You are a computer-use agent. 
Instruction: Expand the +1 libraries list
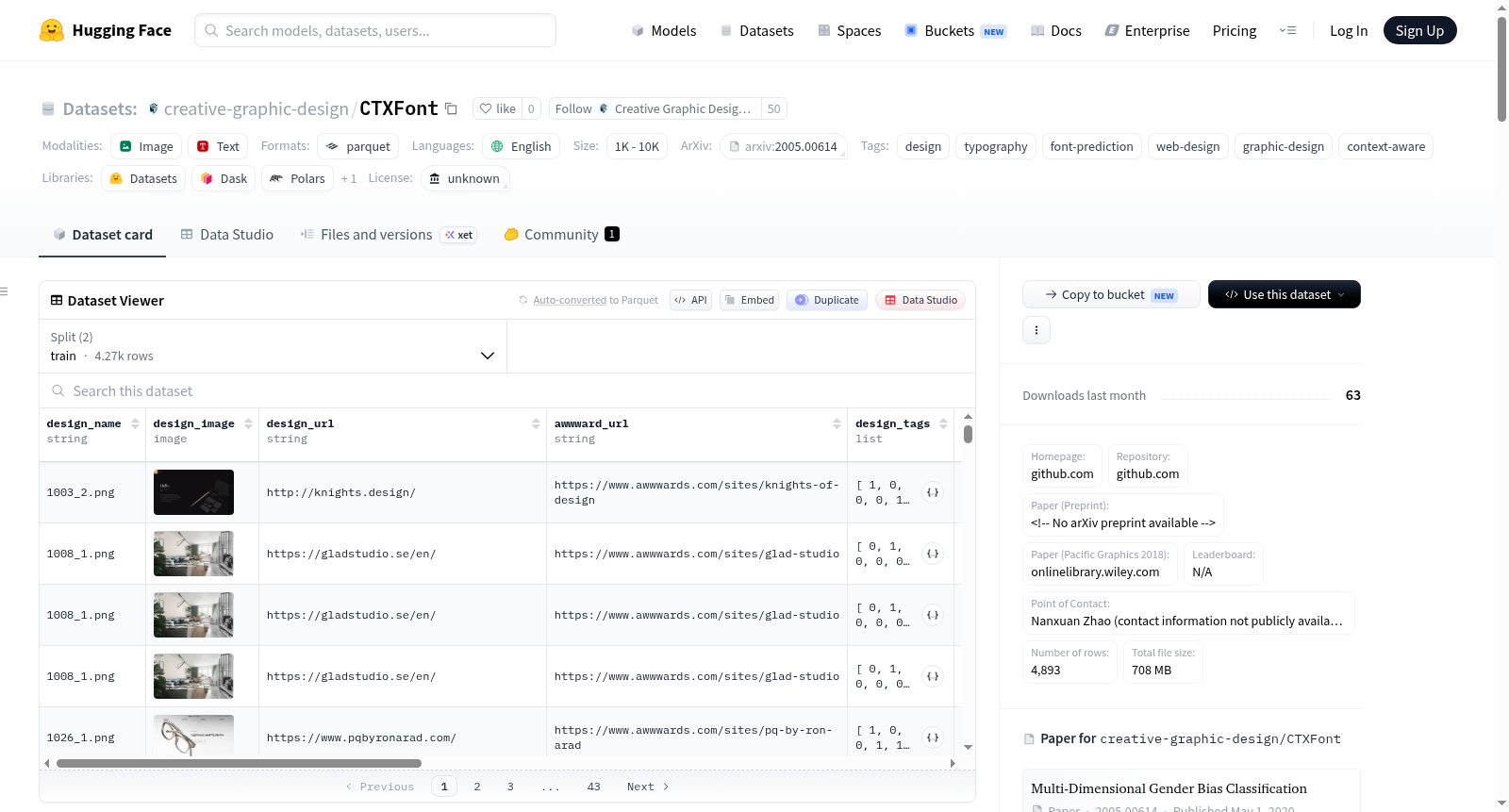(349, 178)
